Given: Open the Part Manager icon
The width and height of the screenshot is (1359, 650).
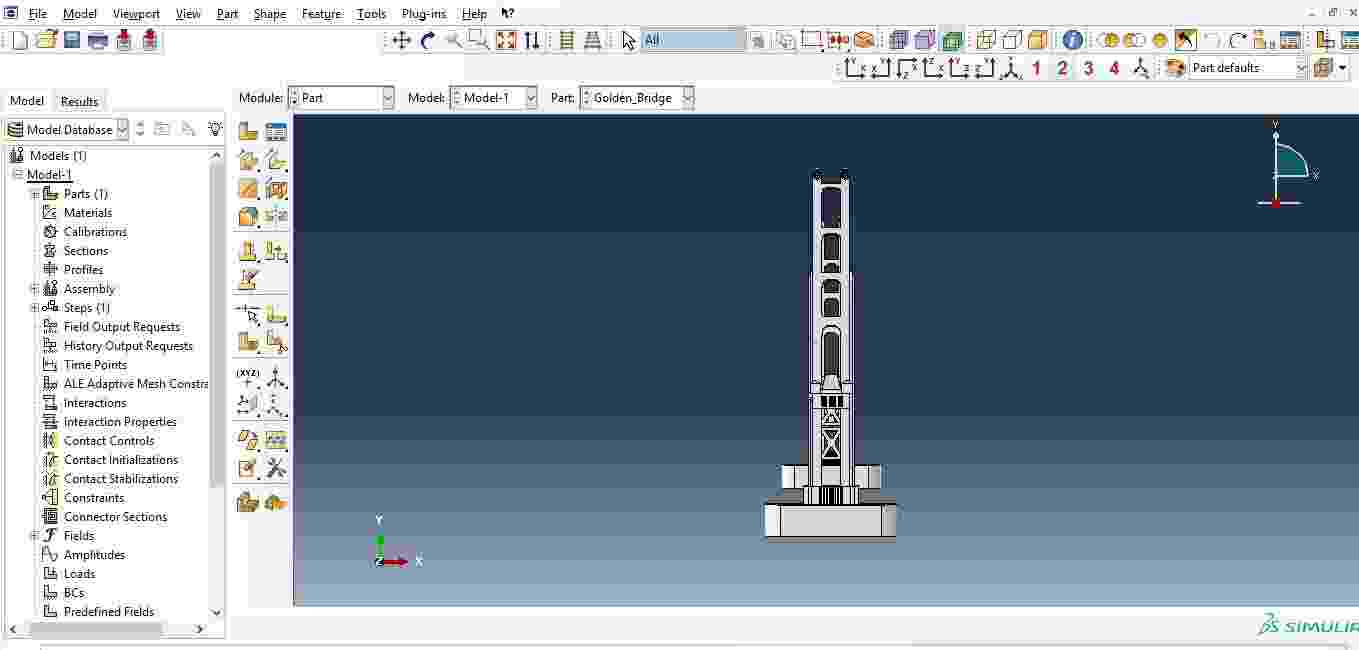Looking at the screenshot, I should coord(276,132).
